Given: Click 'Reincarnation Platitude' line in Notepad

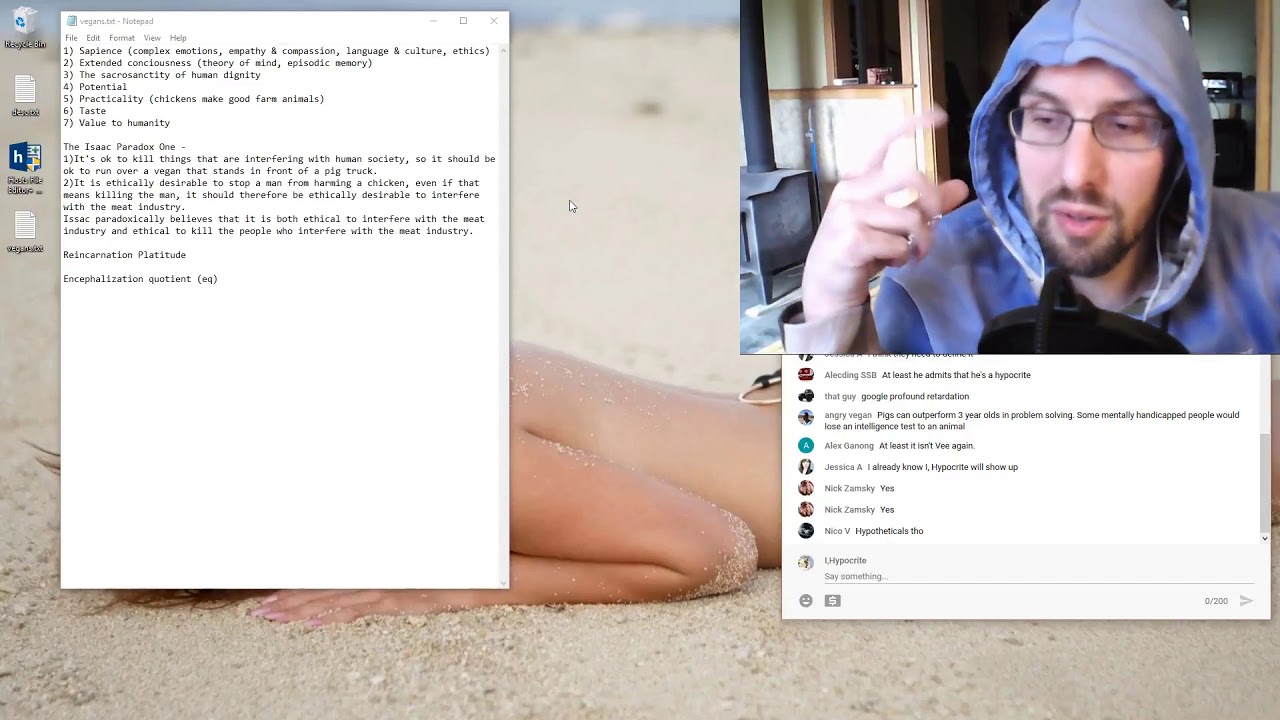Looking at the screenshot, I should (124, 255).
